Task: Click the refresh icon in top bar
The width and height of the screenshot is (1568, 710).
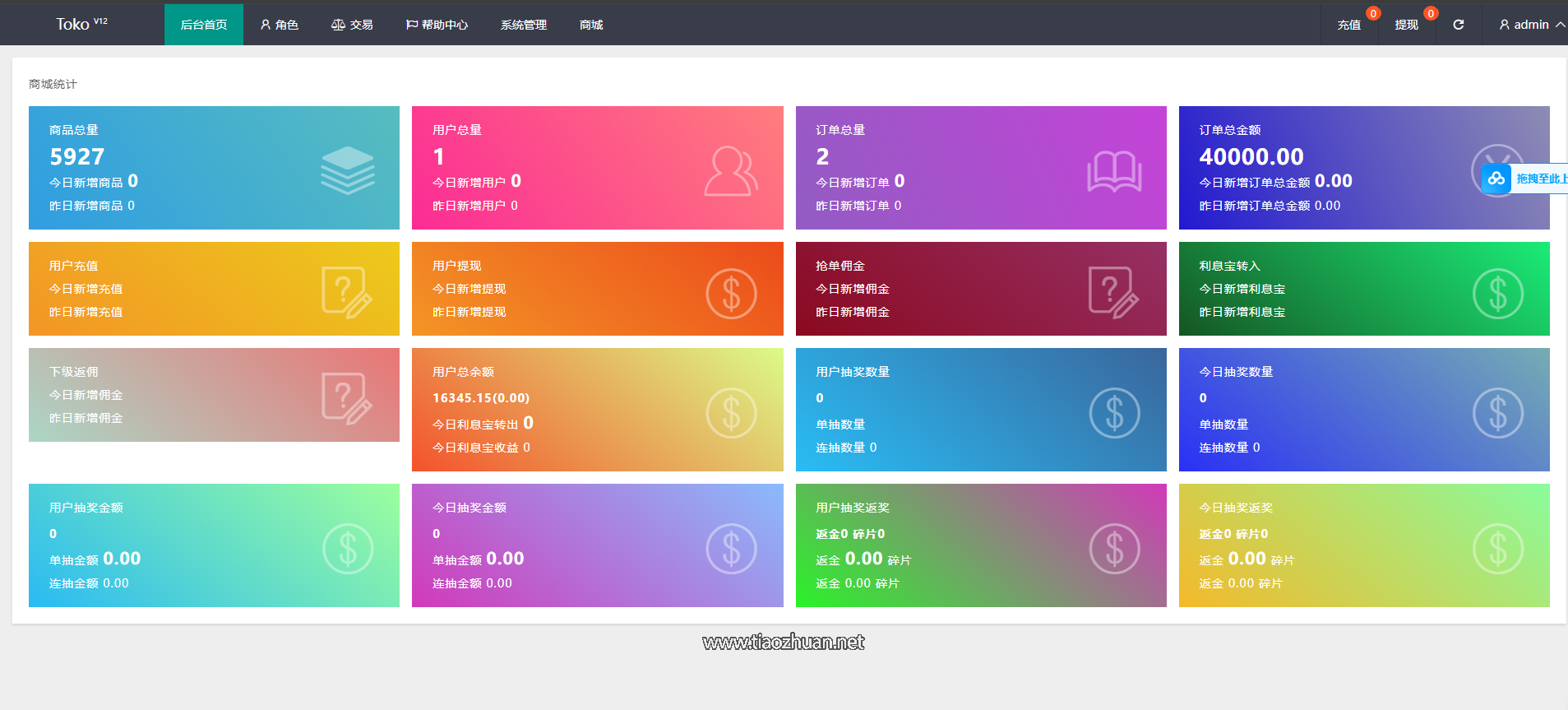Action: (x=1458, y=25)
